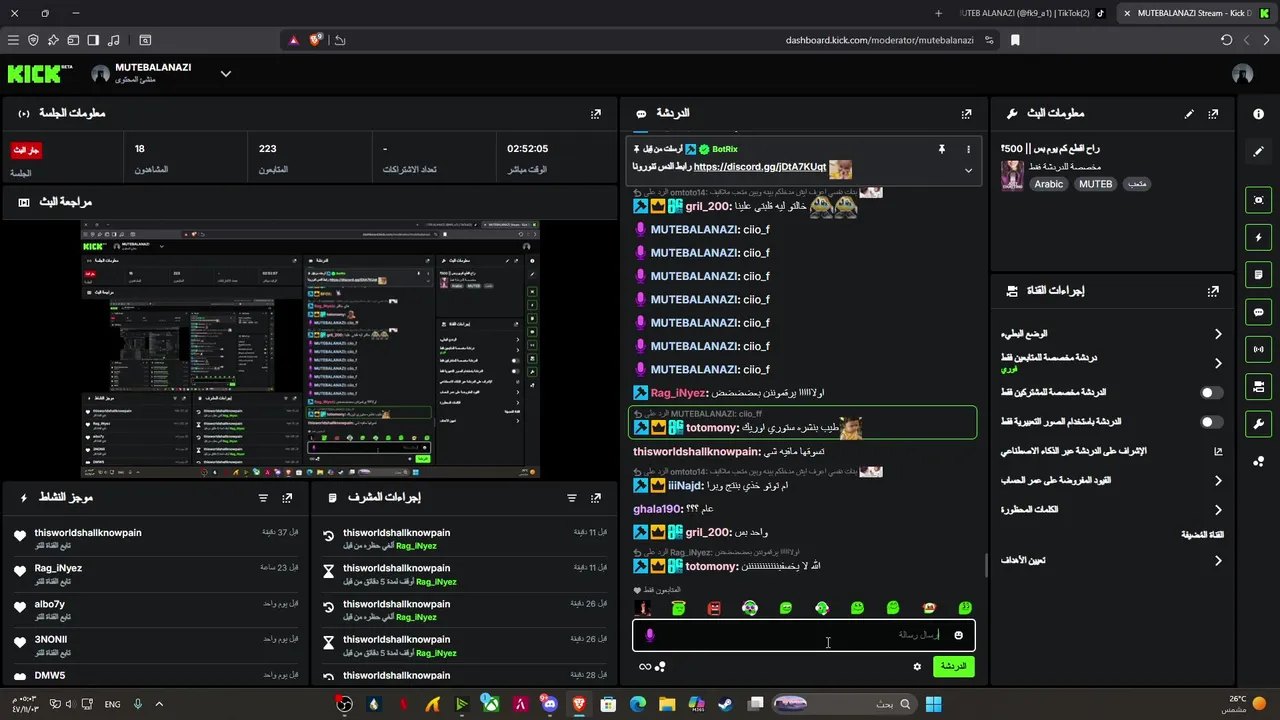Toggle subscribers-only chat switch
1280x720 pixels.
pos(1212,393)
